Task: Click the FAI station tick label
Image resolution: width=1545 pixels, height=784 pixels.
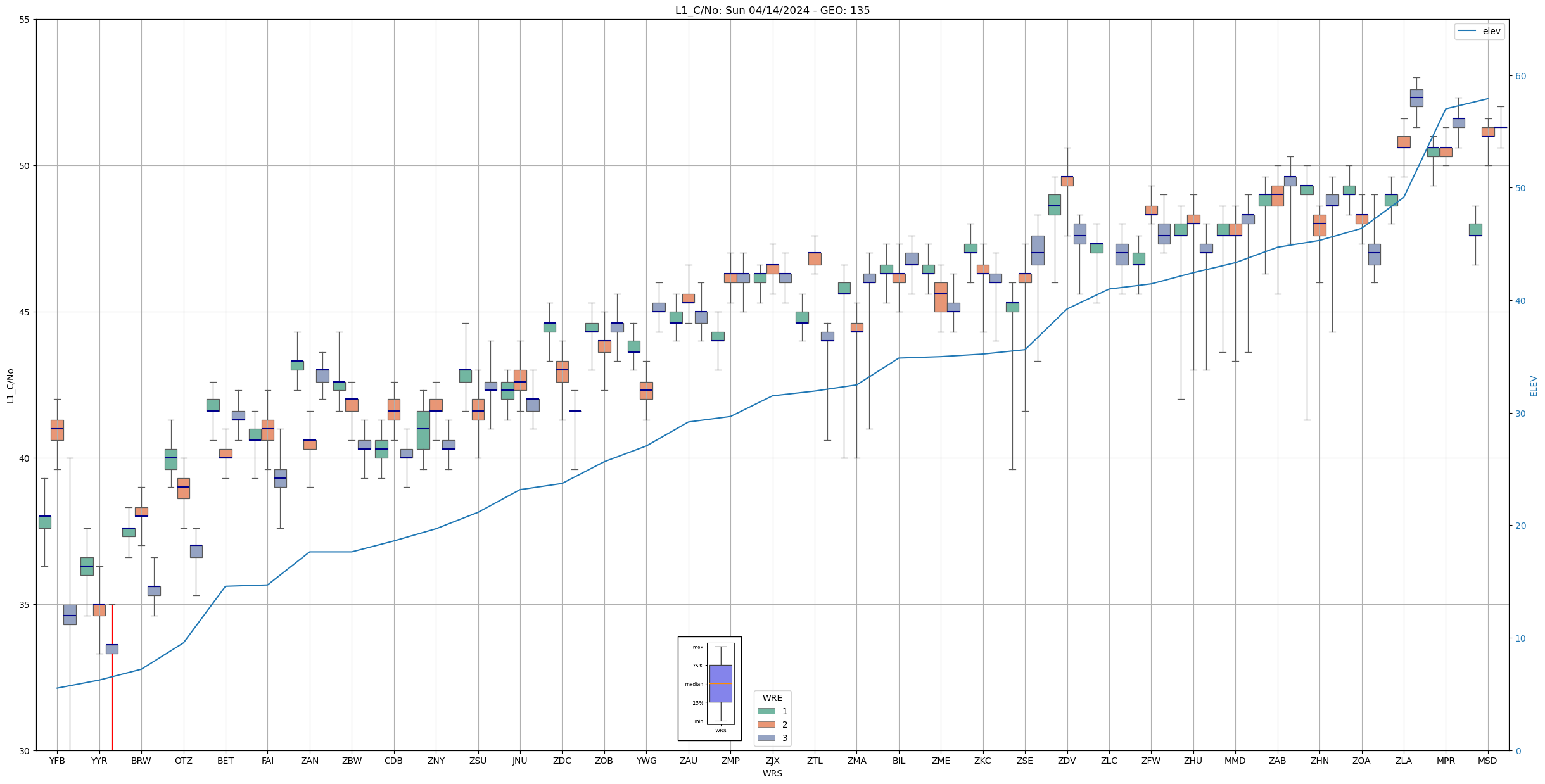Action: click(x=267, y=761)
